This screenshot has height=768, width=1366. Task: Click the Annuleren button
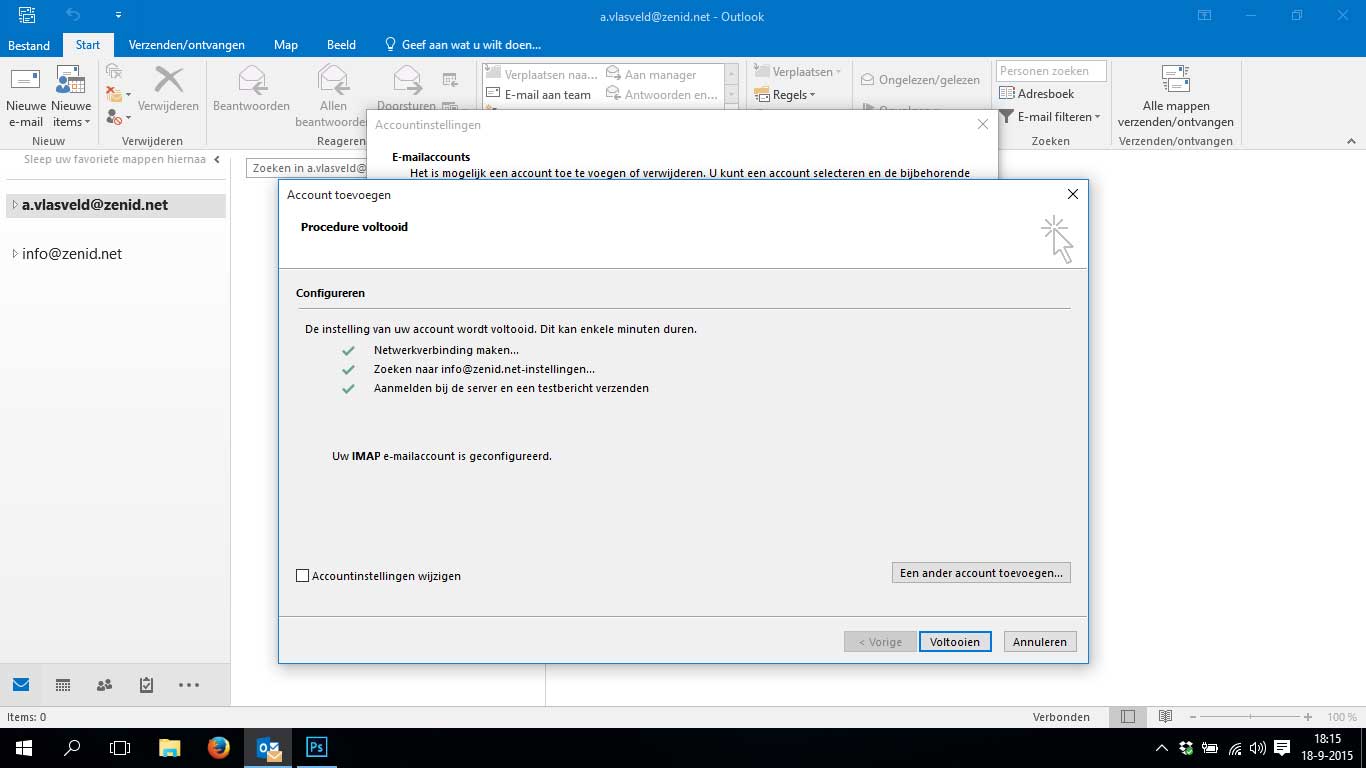1040,642
